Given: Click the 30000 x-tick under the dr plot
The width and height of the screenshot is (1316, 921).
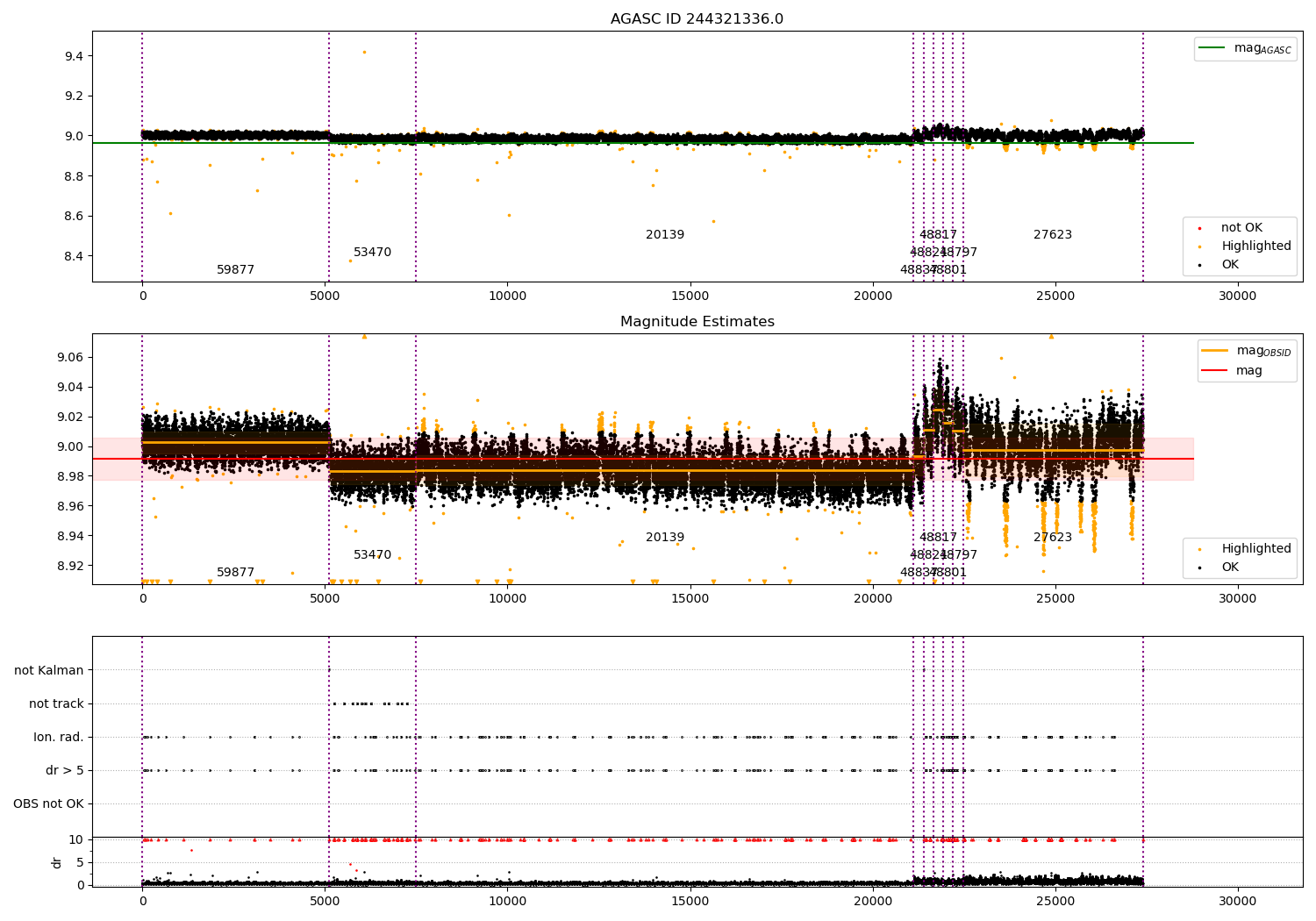Looking at the screenshot, I should 1237,901.
